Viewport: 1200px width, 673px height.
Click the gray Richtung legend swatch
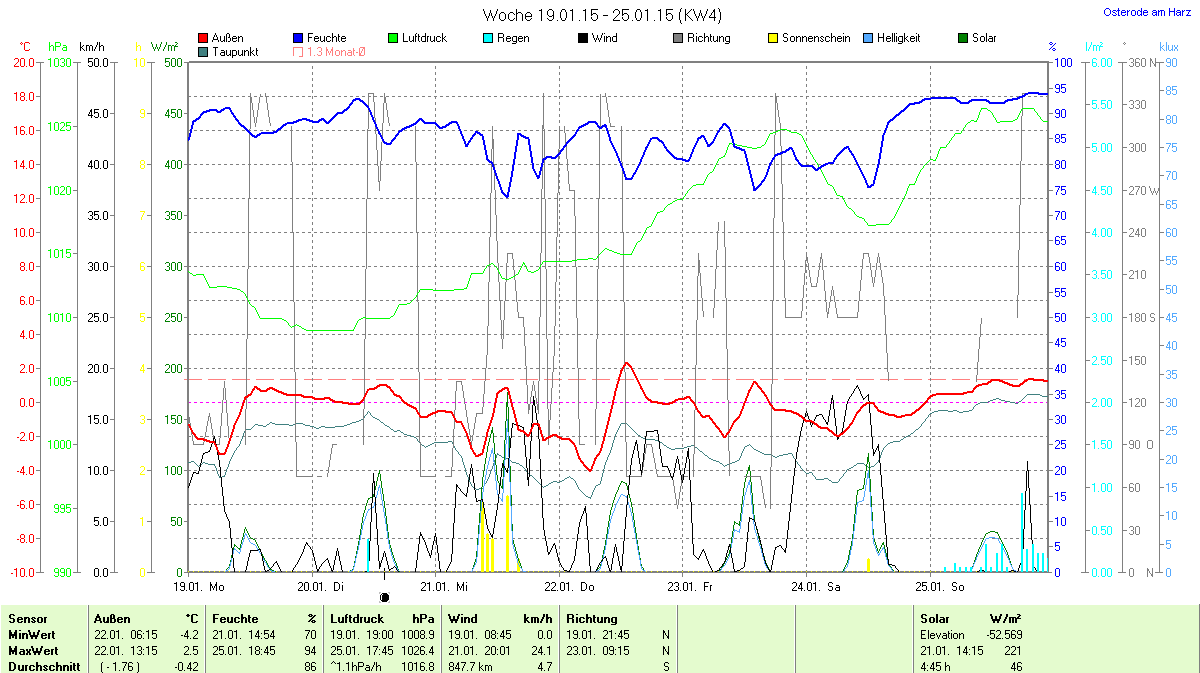tap(677, 38)
